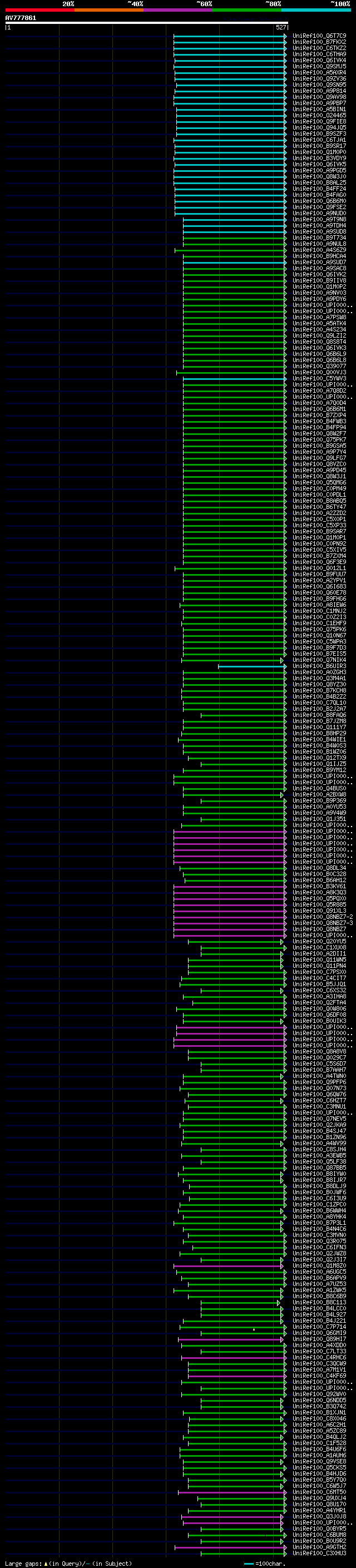Select hit label UniRef100_B9P369
Screen dimensions: 356x1568
(319, 801)
